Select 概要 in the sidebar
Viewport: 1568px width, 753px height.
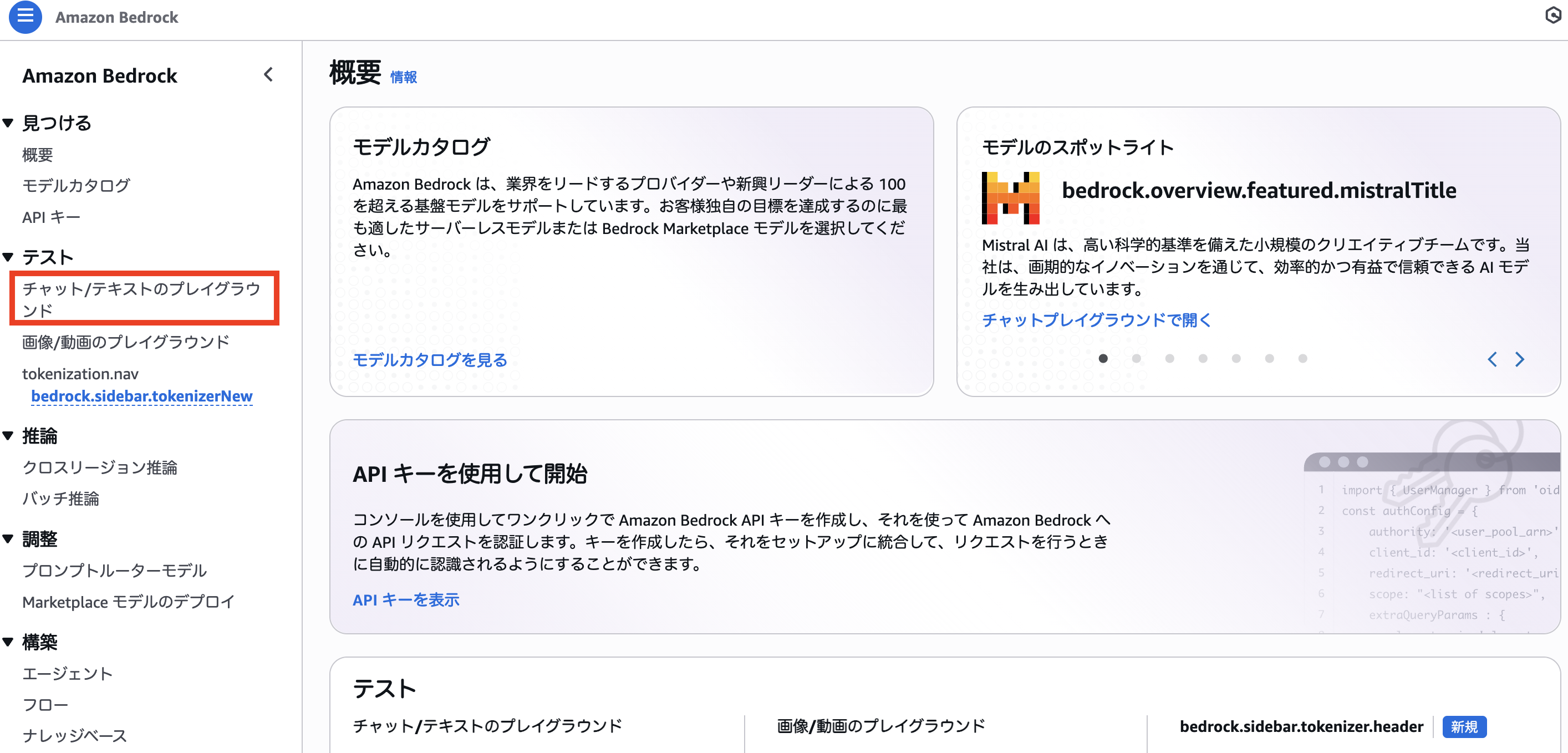tap(37, 155)
